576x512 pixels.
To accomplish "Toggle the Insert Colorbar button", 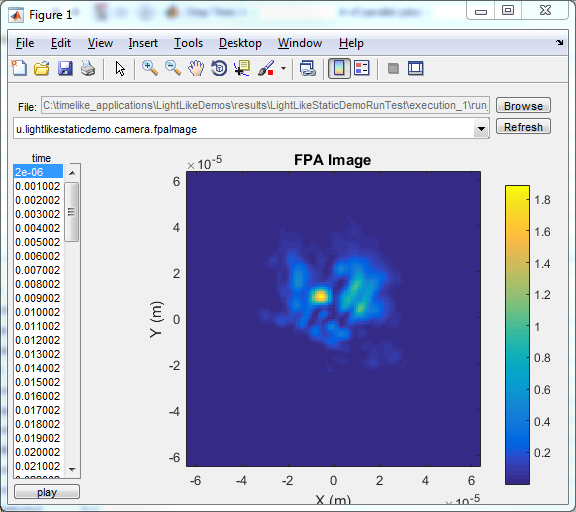I will pyautogui.click(x=339, y=68).
